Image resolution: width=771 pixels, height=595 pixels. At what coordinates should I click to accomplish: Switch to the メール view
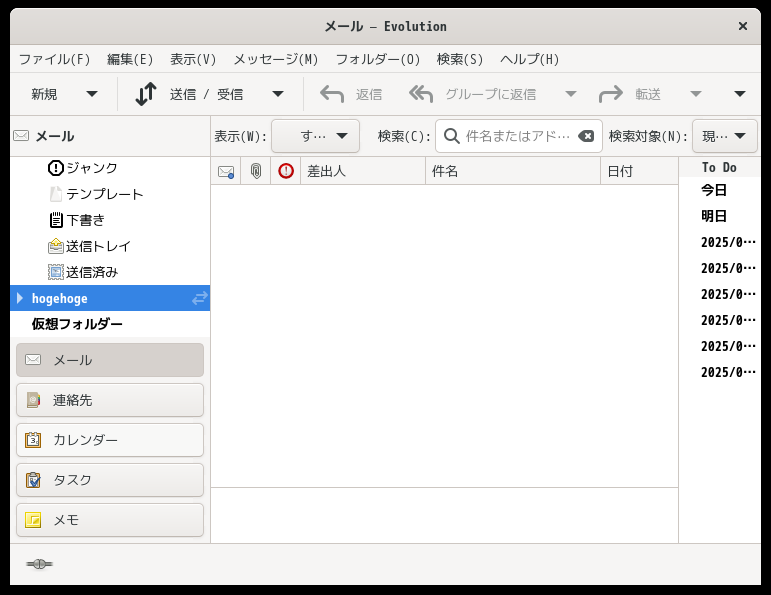(110, 360)
